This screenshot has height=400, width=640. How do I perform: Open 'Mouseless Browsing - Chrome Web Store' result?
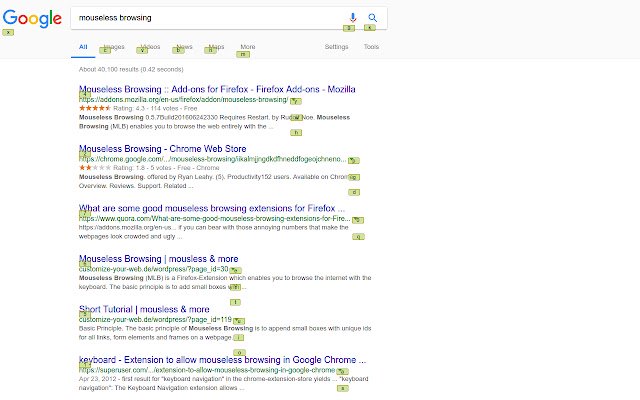click(x=162, y=149)
